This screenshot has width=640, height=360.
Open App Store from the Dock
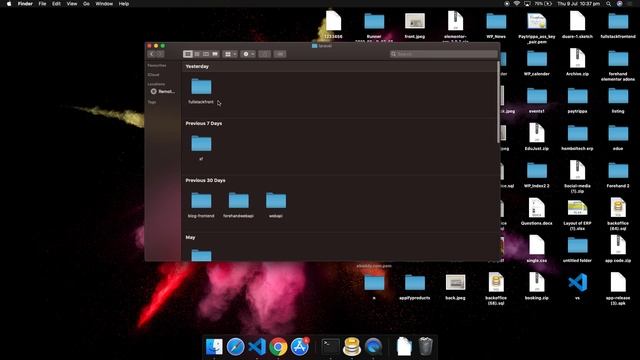pos(300,347)
